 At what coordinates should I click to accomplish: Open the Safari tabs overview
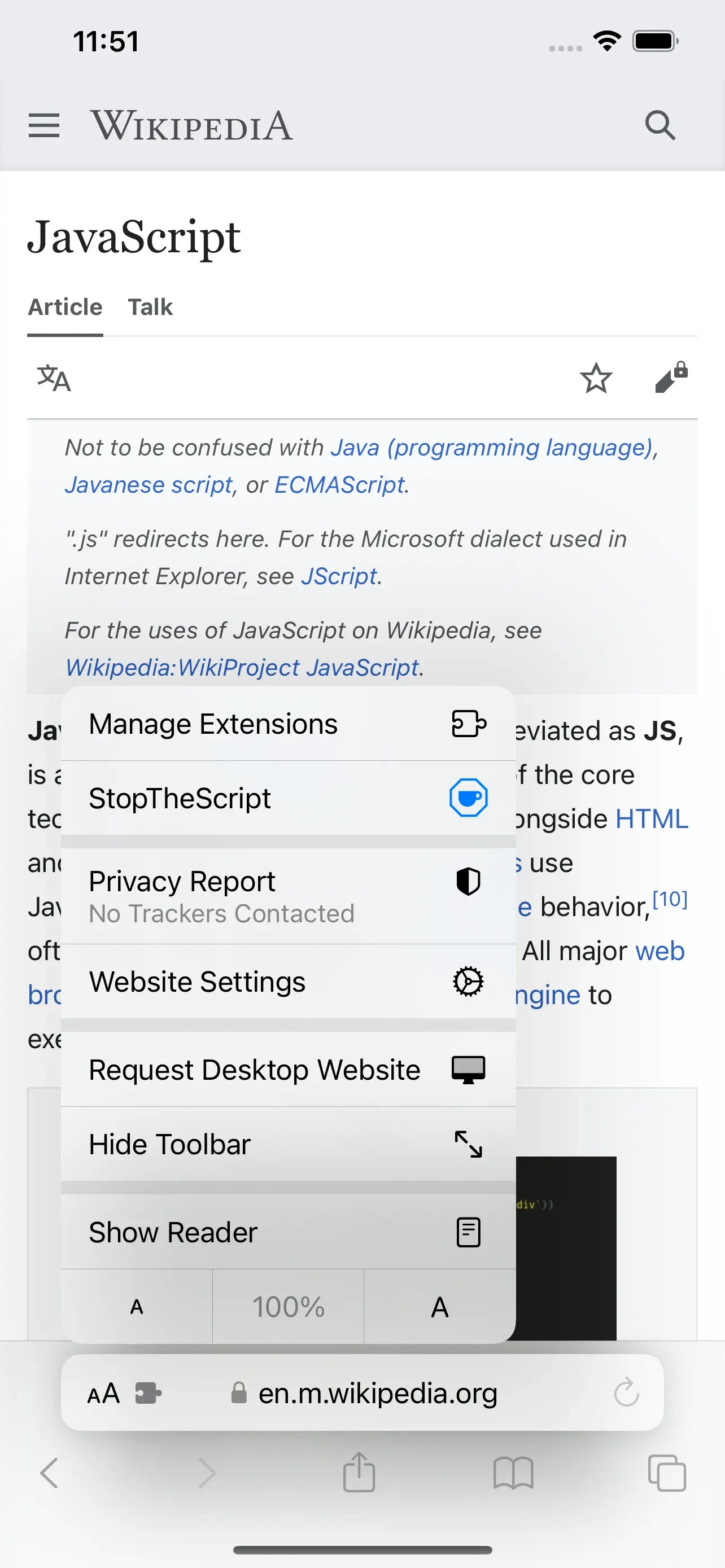tap(667, 1473)
